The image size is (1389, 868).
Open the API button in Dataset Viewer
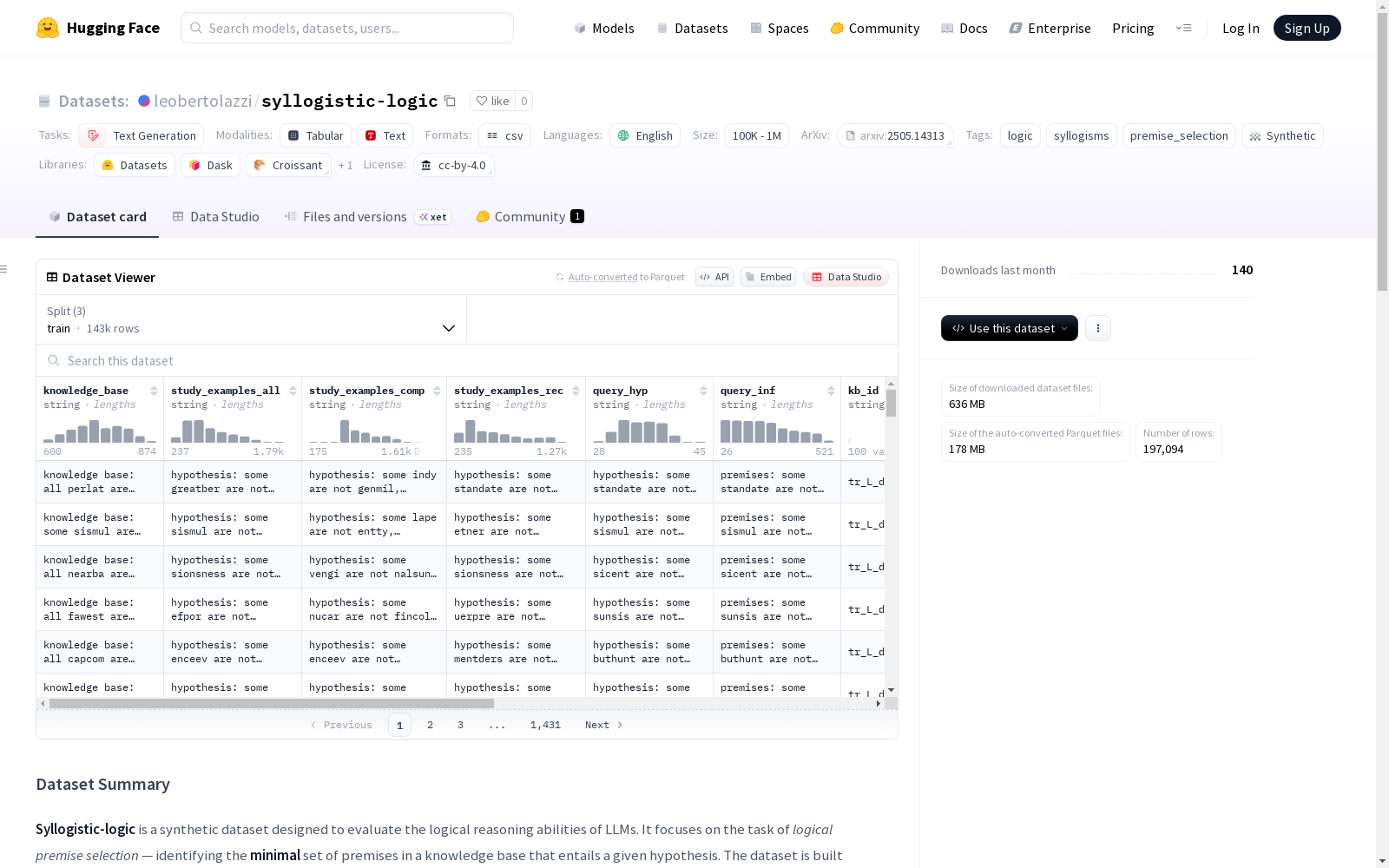coord(714,277)
